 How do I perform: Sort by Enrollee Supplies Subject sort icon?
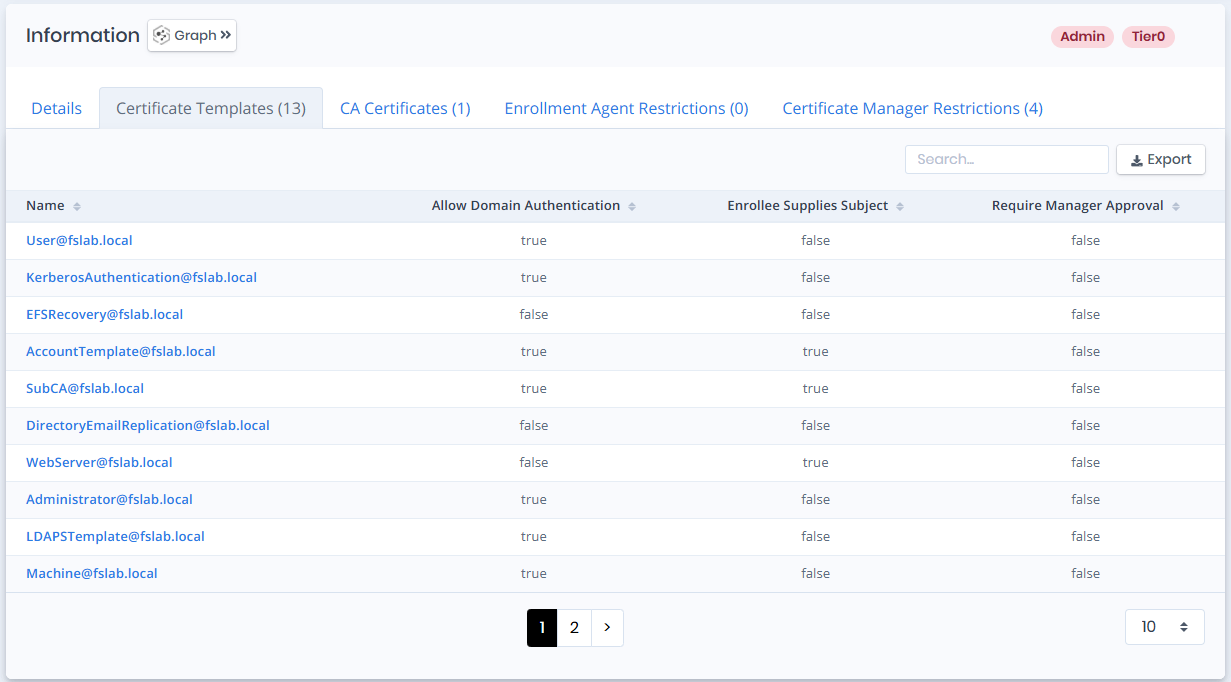pos(900,206)
